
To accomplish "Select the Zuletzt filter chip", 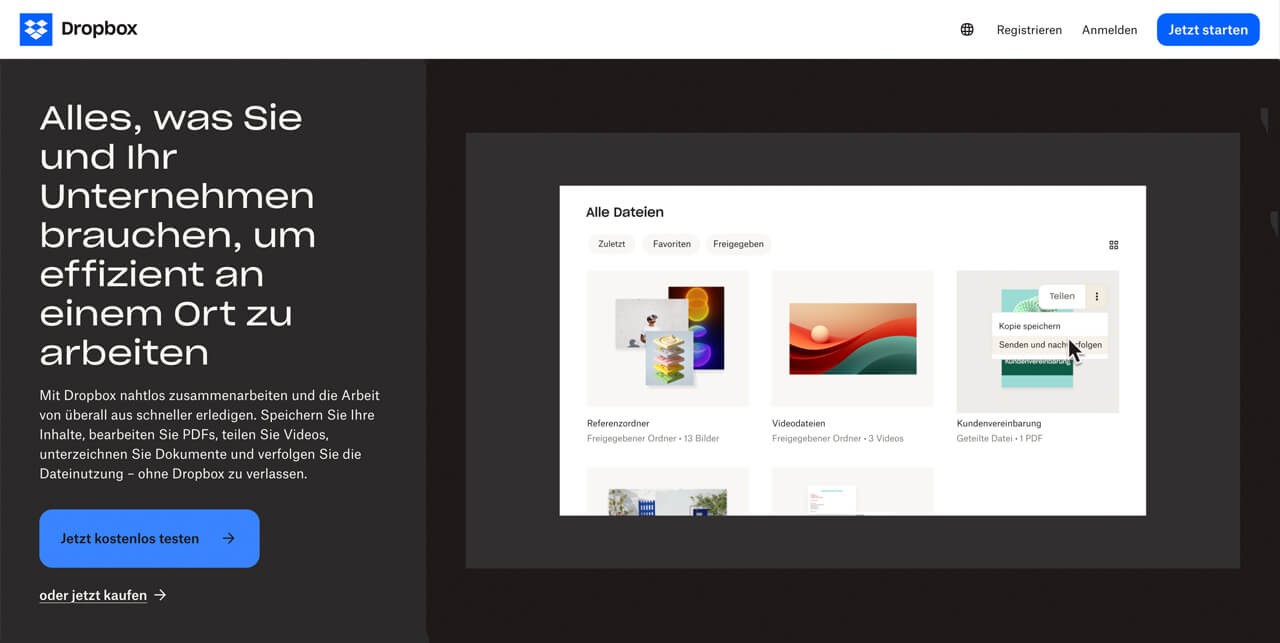I will pos(611,244).
